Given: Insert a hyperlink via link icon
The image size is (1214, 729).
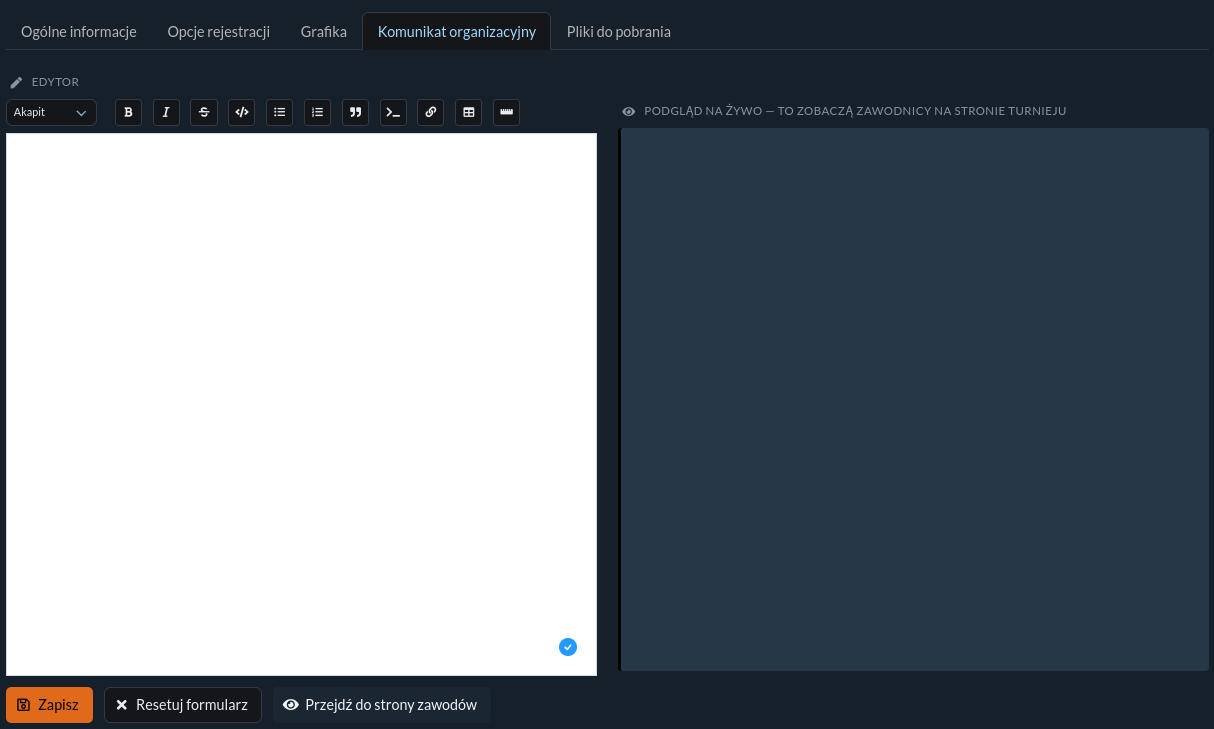Looking at the screenshot, I should tap(430, 112).
